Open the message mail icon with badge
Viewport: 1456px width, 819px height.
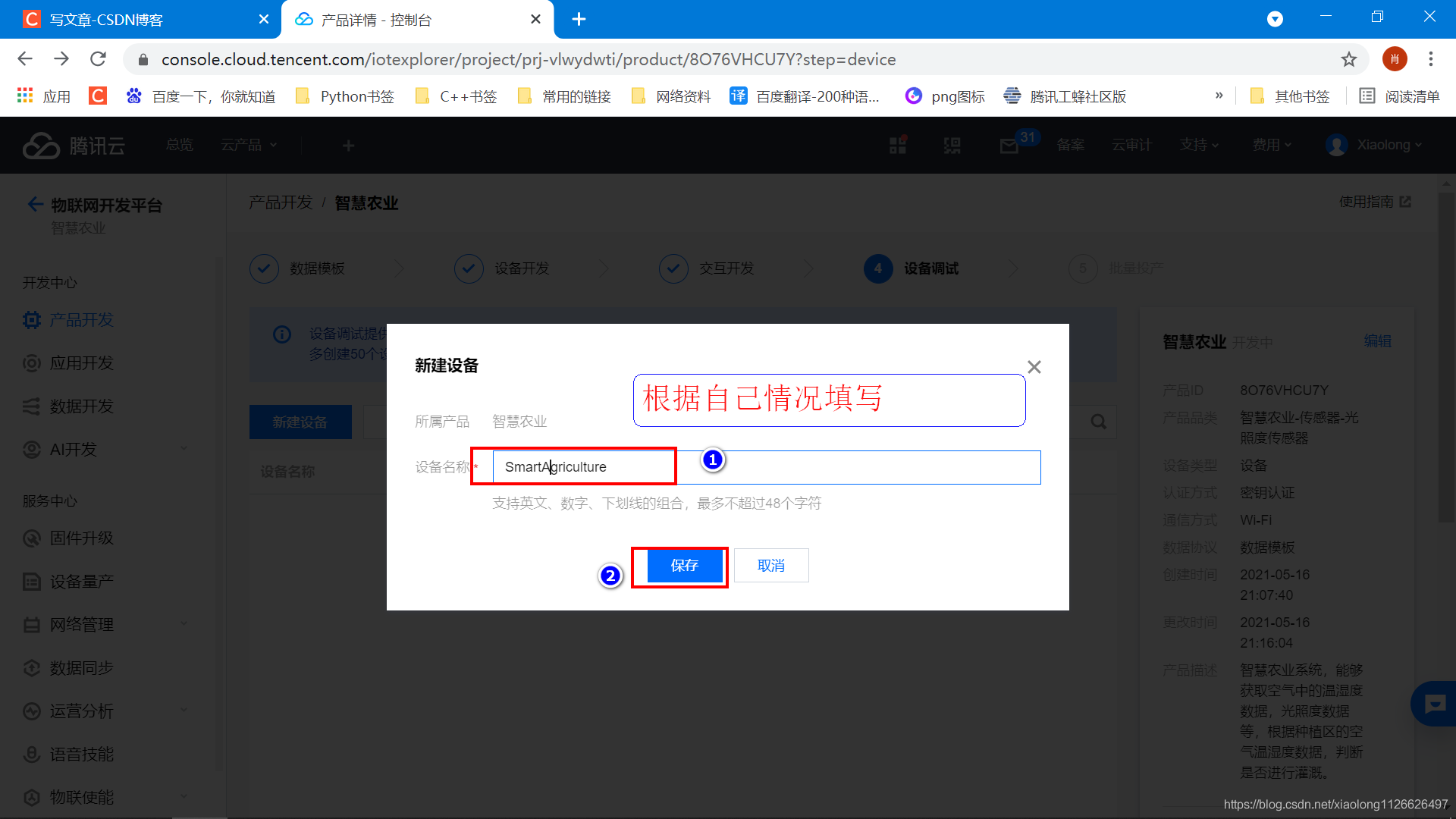pyautogui.click(x=1009, y=145)
